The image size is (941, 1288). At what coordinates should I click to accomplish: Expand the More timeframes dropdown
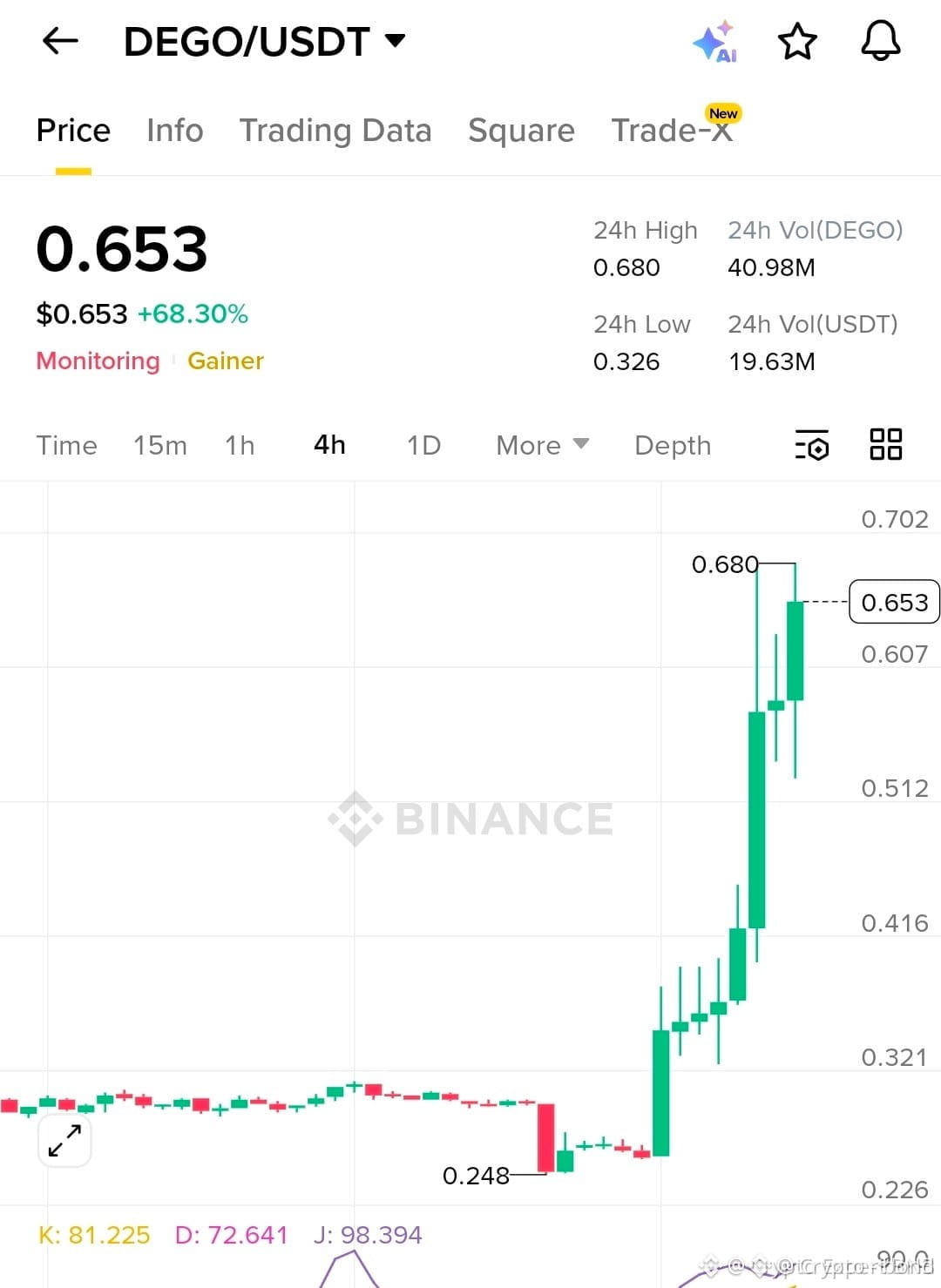[542, 445]
